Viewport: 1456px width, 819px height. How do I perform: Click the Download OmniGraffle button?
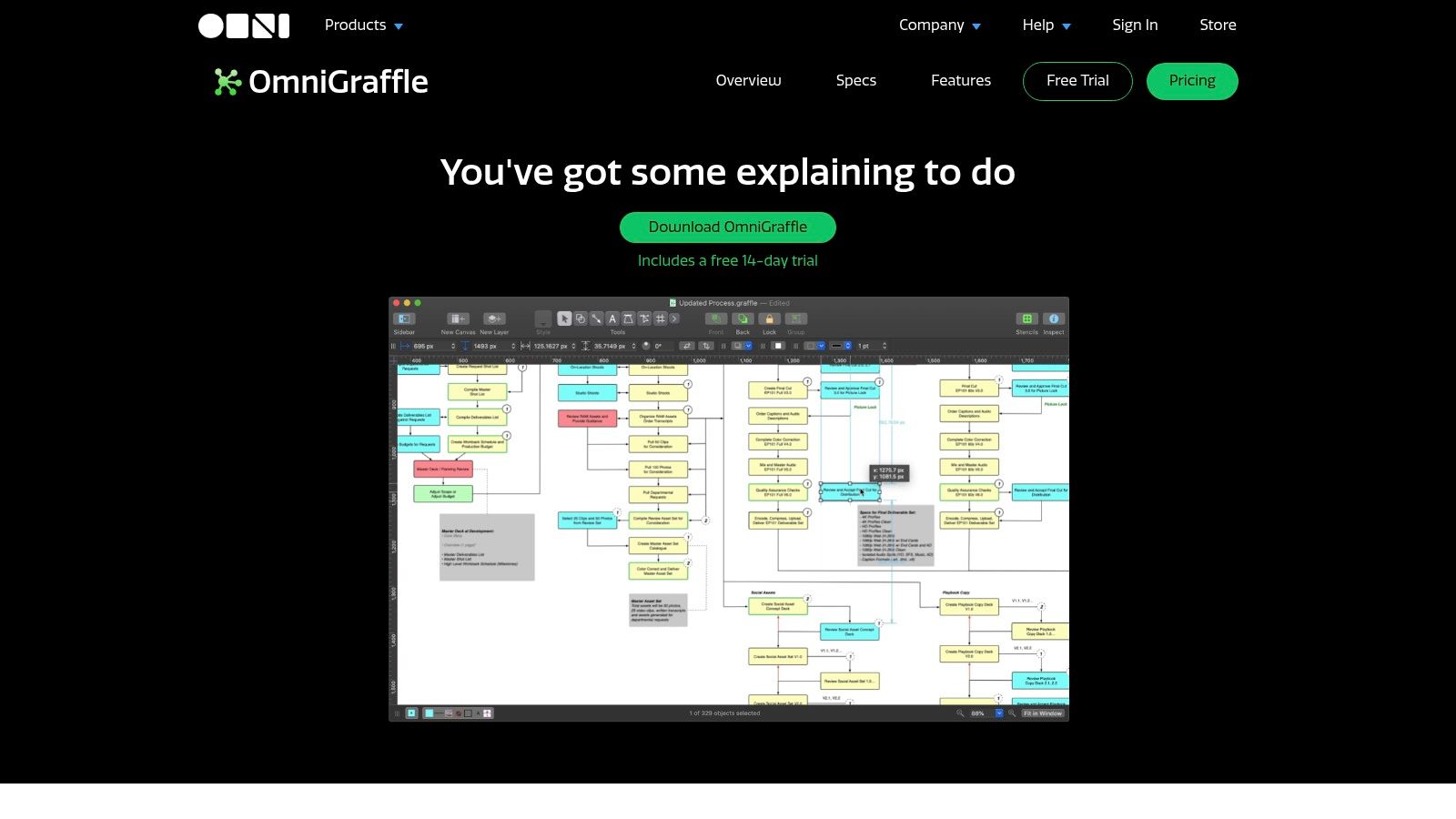tap(727, 227)
